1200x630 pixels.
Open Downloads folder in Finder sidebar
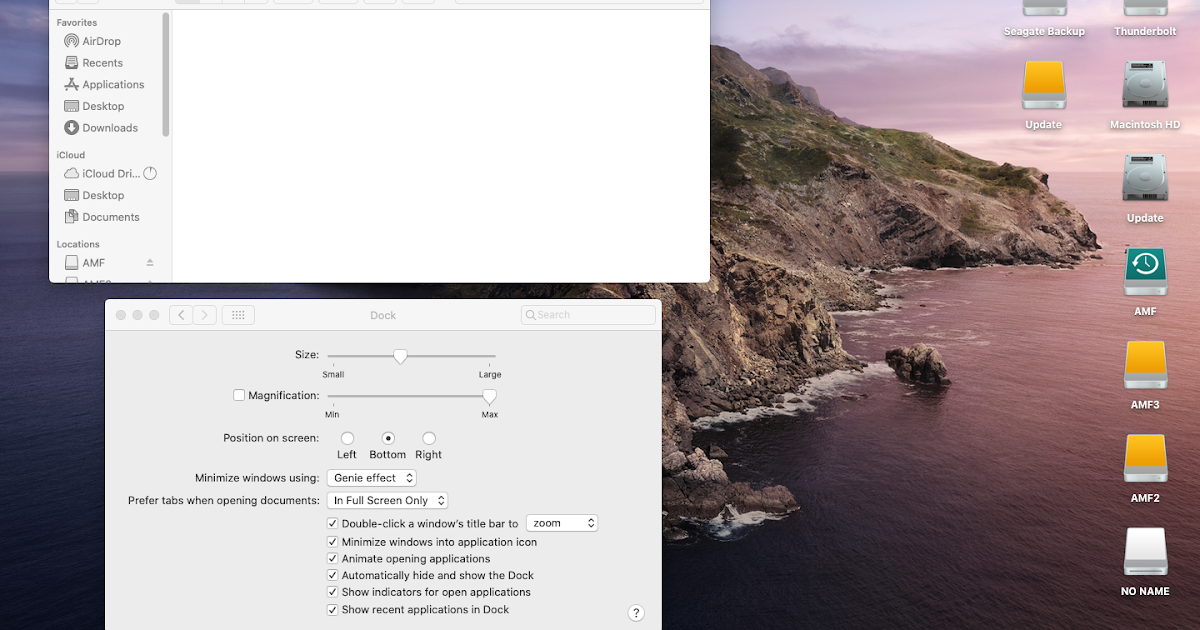(x=101, y=128)
